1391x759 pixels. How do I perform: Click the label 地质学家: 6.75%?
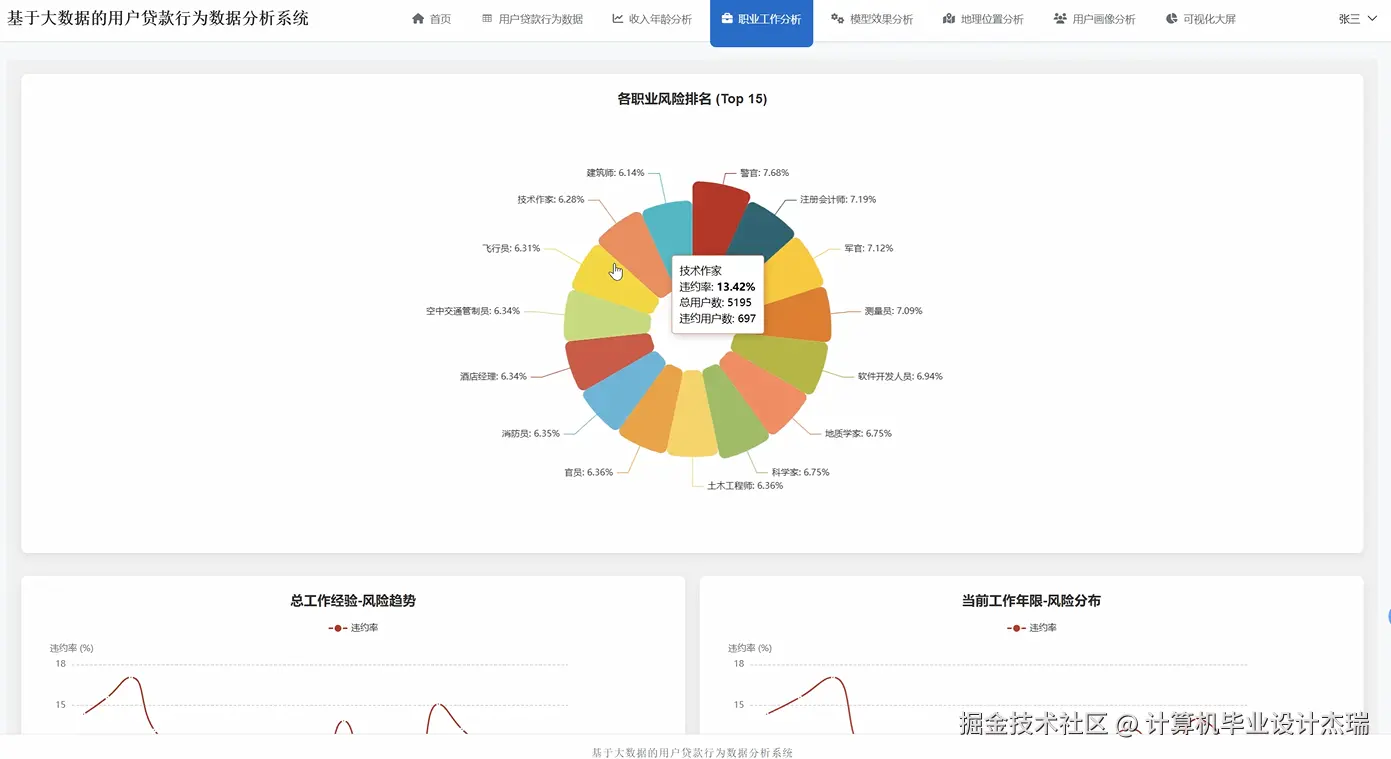click(x=858, y=434)
